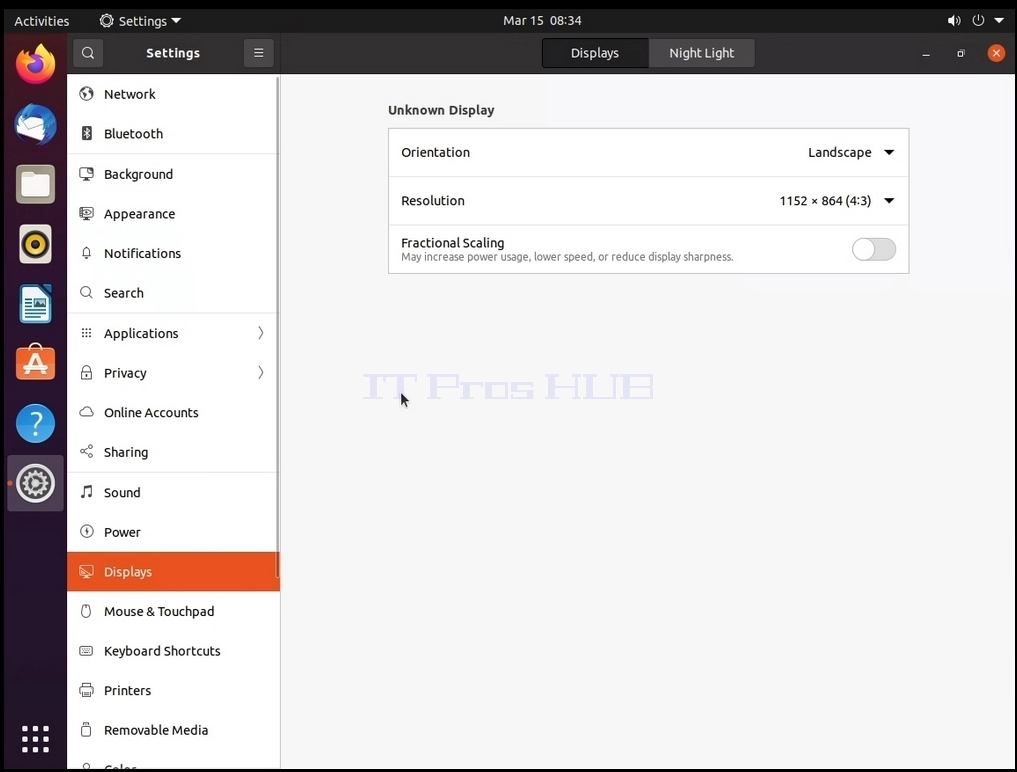Click the Settings title in sidebar header

click(173, 53)
